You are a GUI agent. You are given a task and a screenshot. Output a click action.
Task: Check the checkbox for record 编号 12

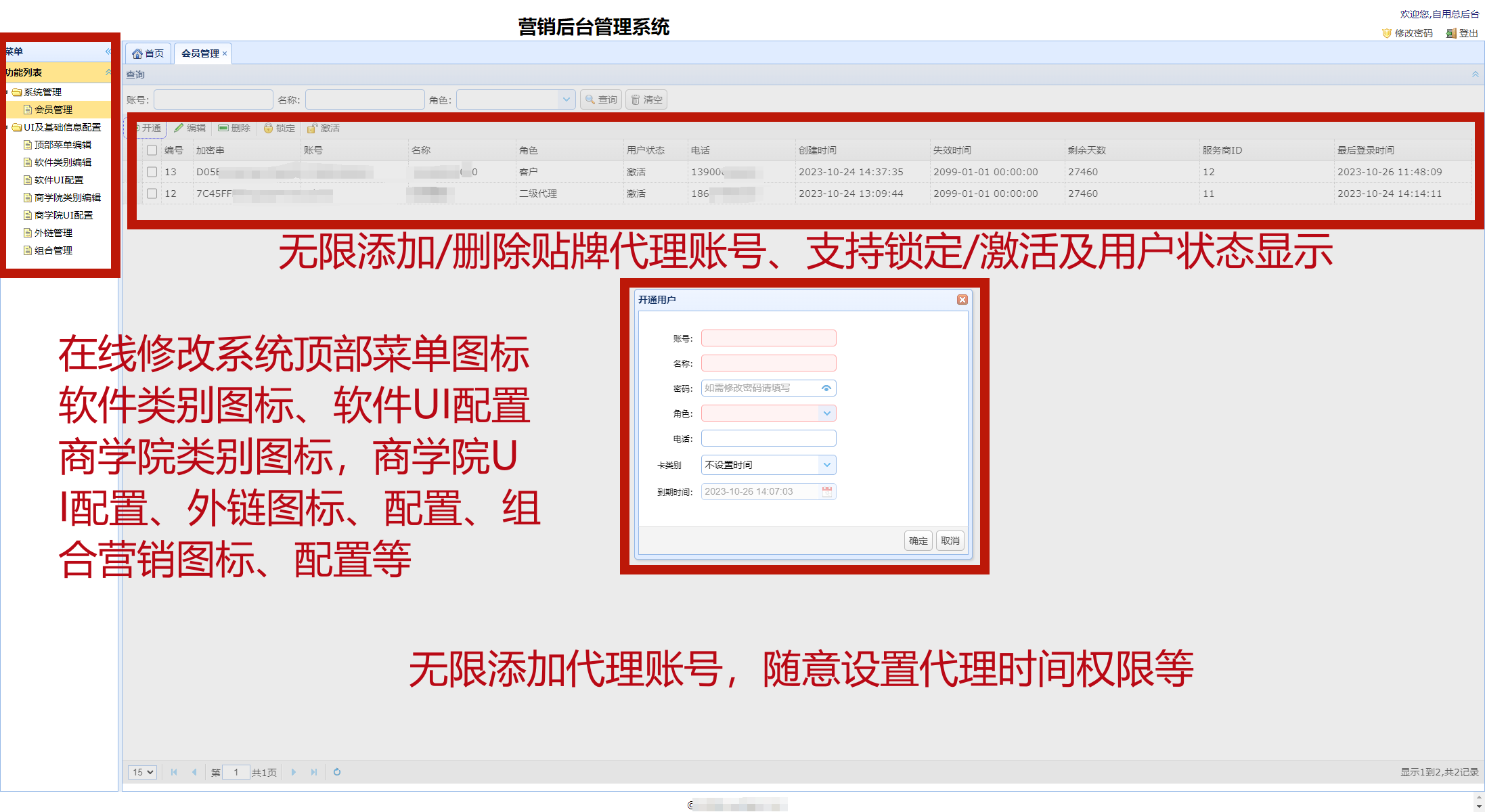pyautogui.click(x=152, y=194)
